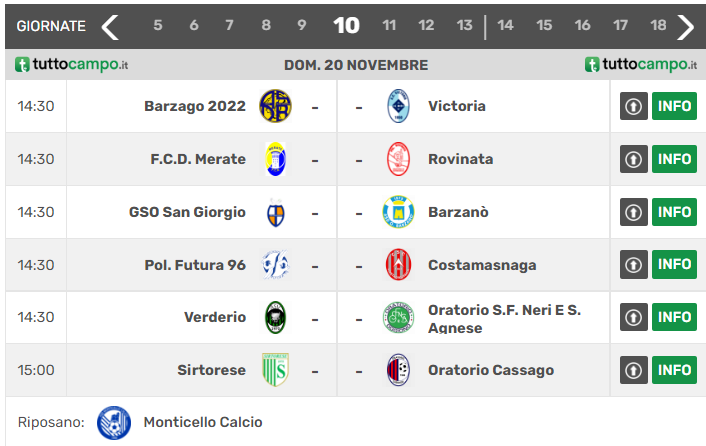The width and height of the screenshot is (706, 446).
Task: Show next matchdays with right arrow
Action: click(685, 26)
